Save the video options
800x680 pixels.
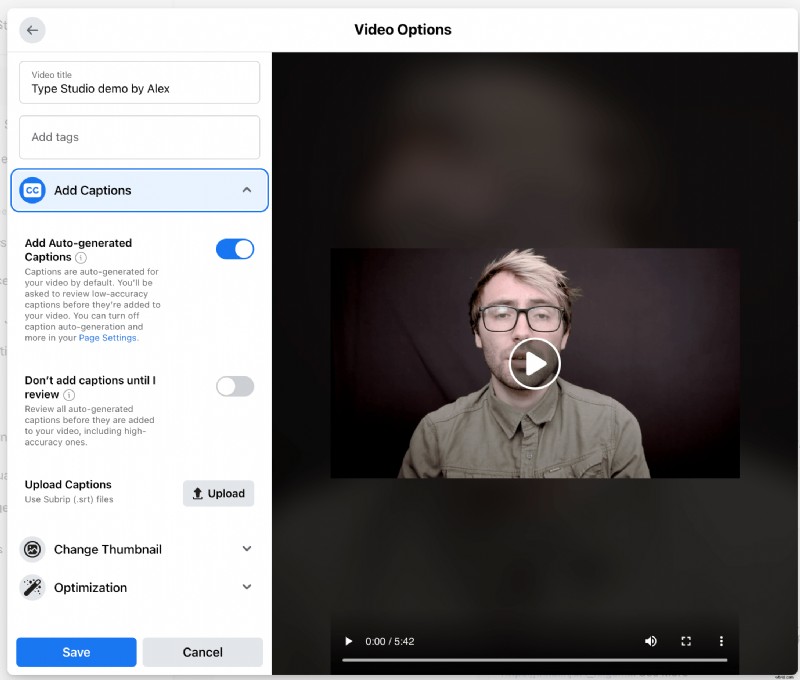(x=75, y=652)
